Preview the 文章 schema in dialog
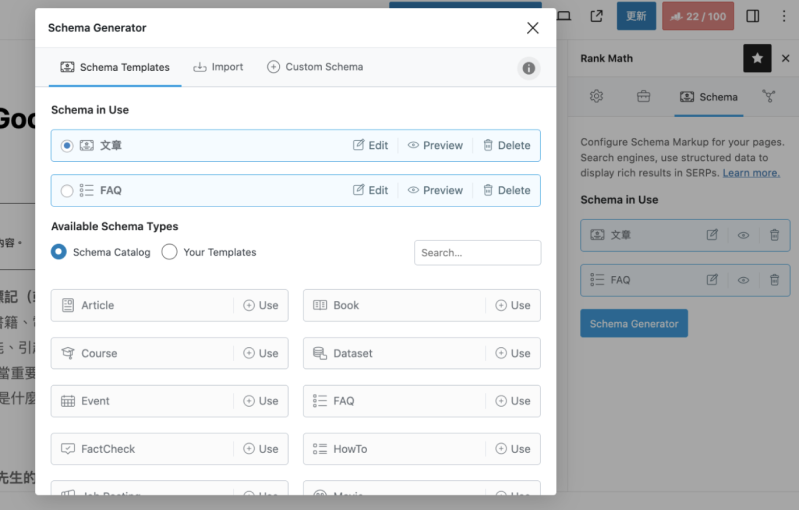The image size is (799, 510). coord(435,145)
